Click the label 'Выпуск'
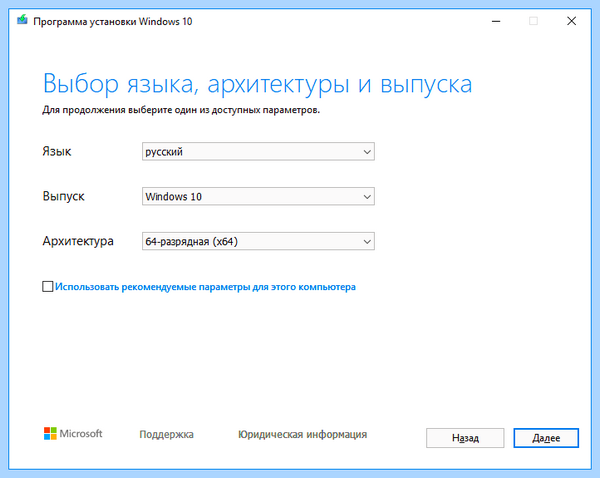 coord(64,196)
